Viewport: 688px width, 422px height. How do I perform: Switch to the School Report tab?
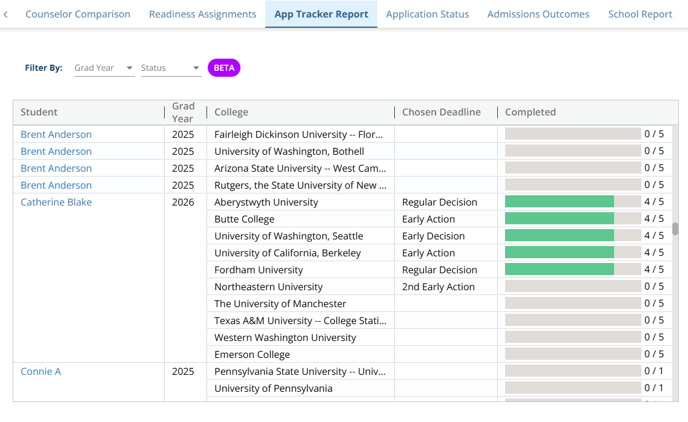pyautogui.click(x=640, y=14)
